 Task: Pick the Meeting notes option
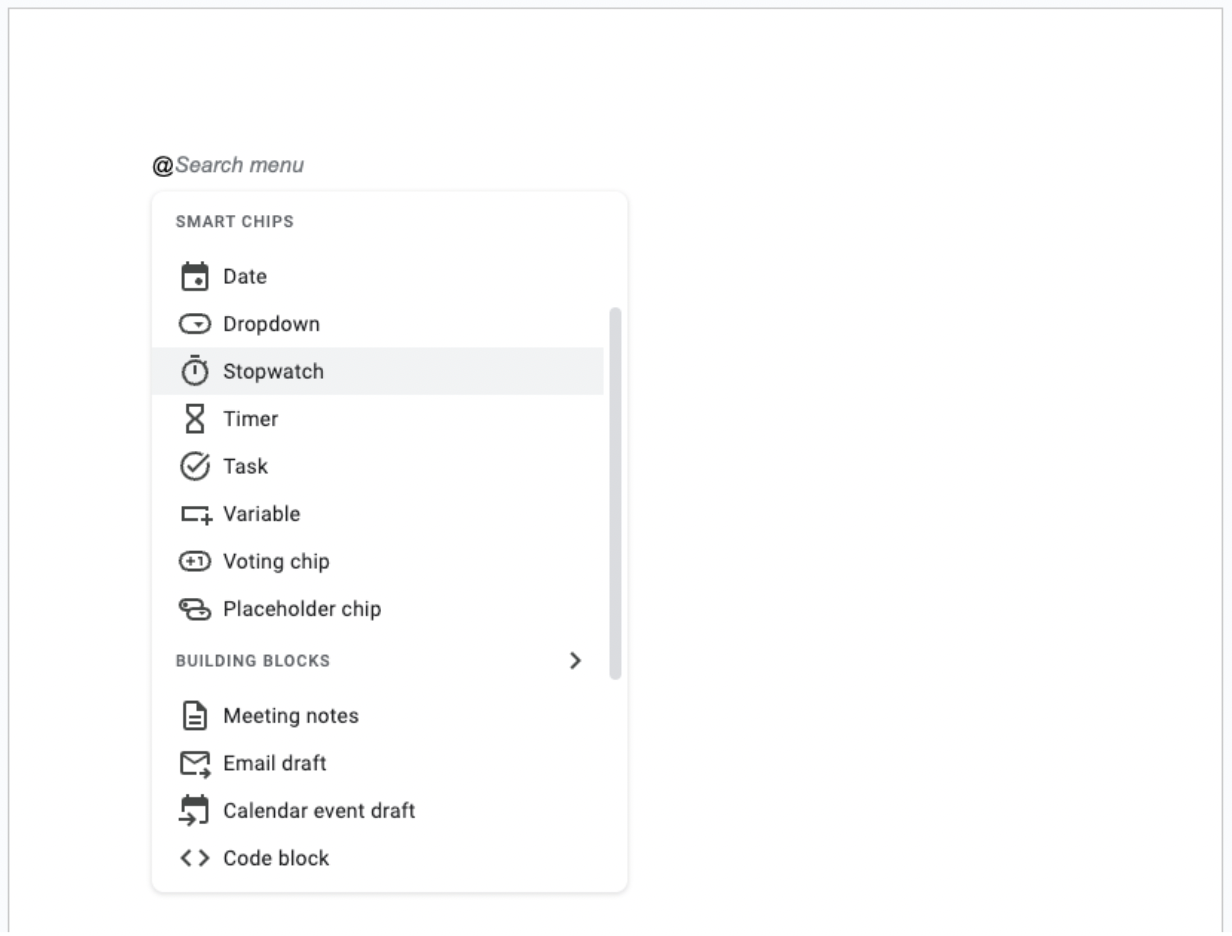(x=291, y=716)
